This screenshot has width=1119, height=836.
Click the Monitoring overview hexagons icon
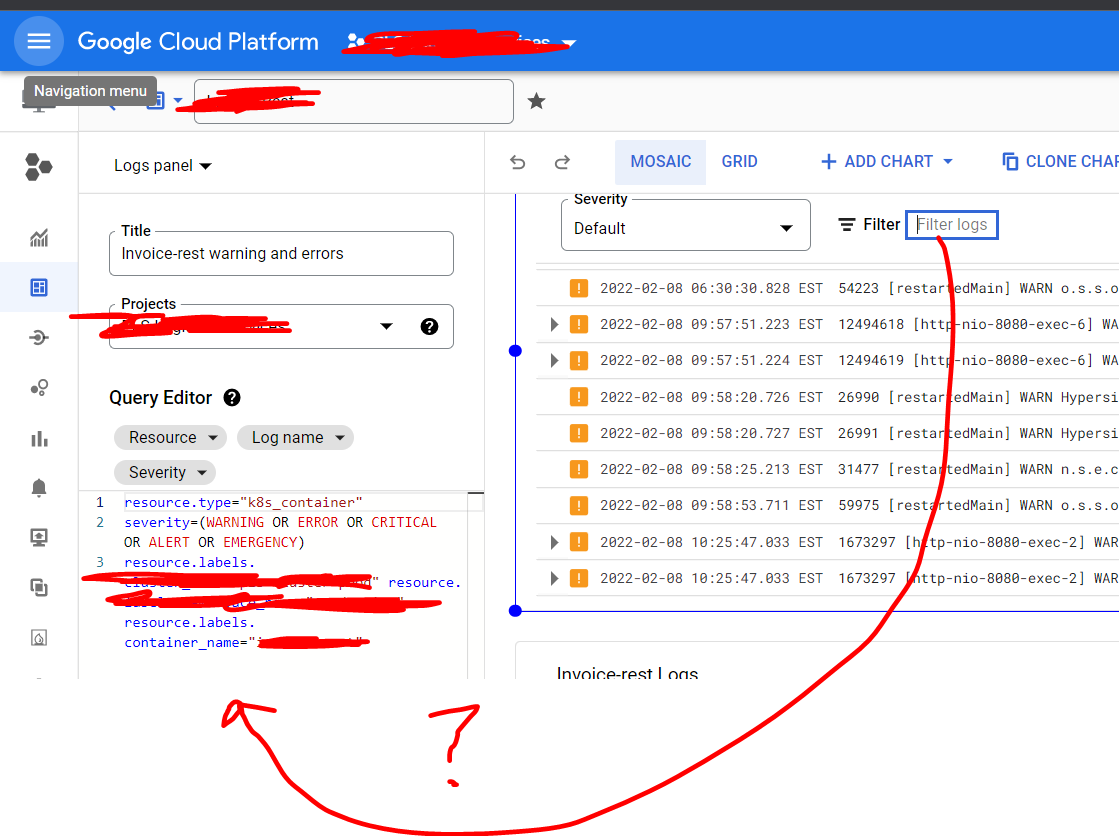coord(38,167)
